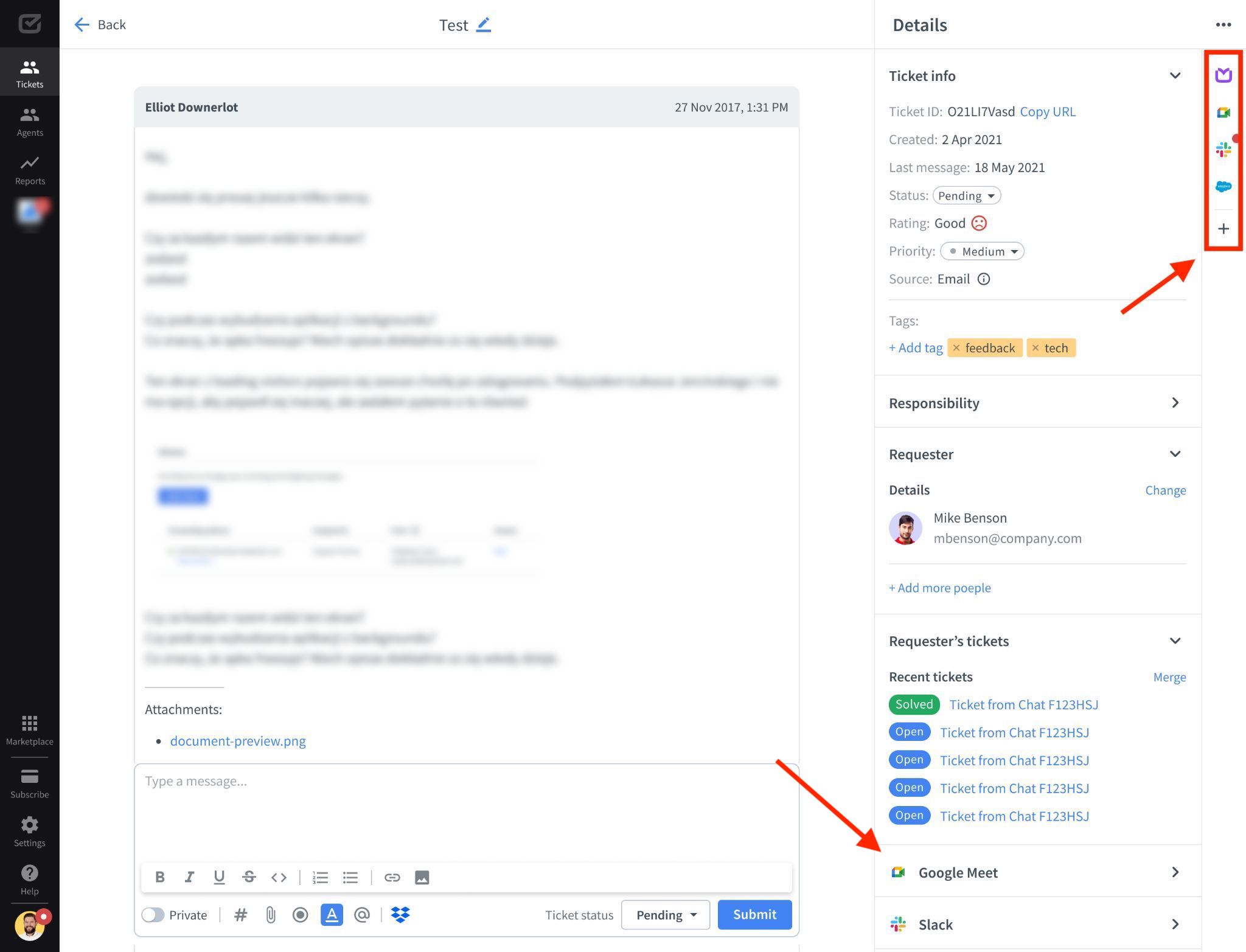Viewport: 1246px width, 952px height.
Task: Click the blurred app icon in sidebar
Action: tap(29, 212)
